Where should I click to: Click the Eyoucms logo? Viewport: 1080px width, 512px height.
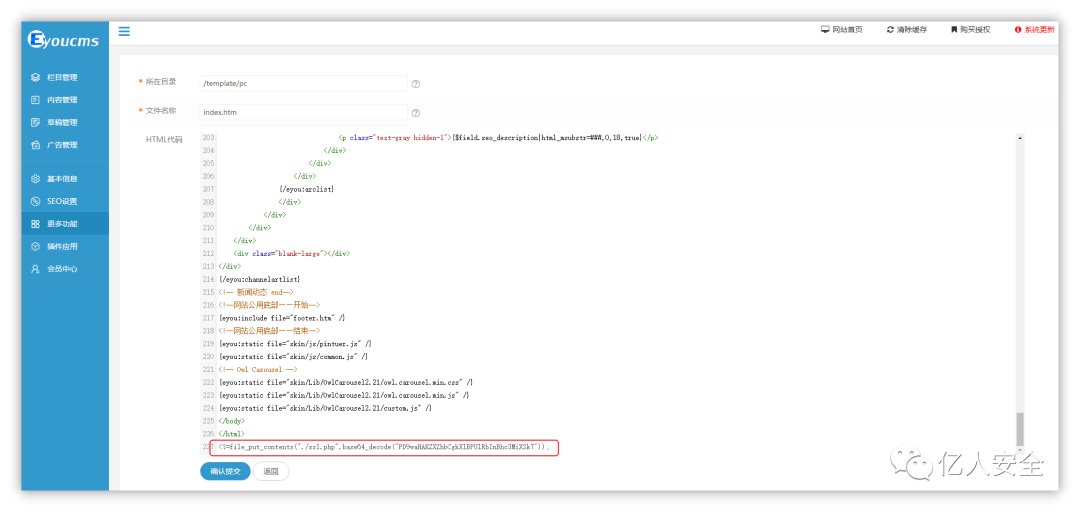pos(63,40)
